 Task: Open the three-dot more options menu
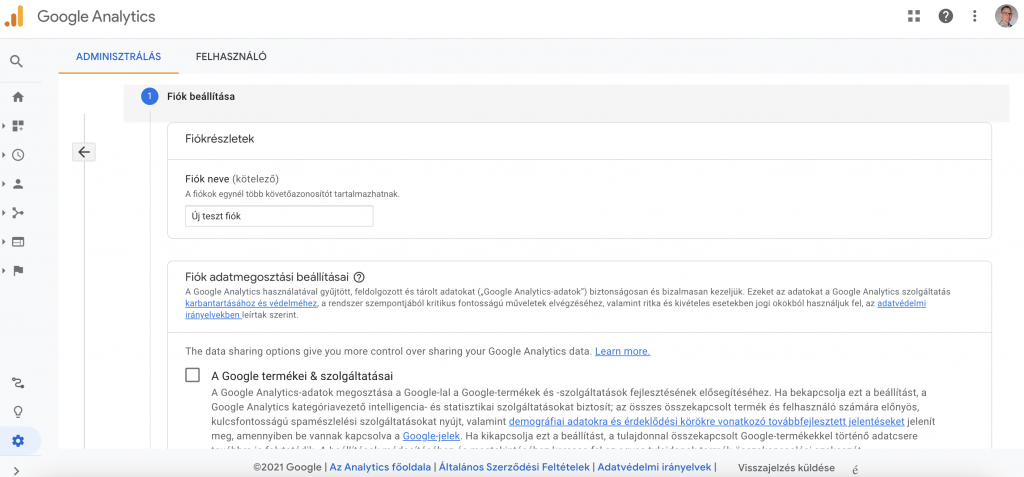pyautogui.click(x=975, y=16)
